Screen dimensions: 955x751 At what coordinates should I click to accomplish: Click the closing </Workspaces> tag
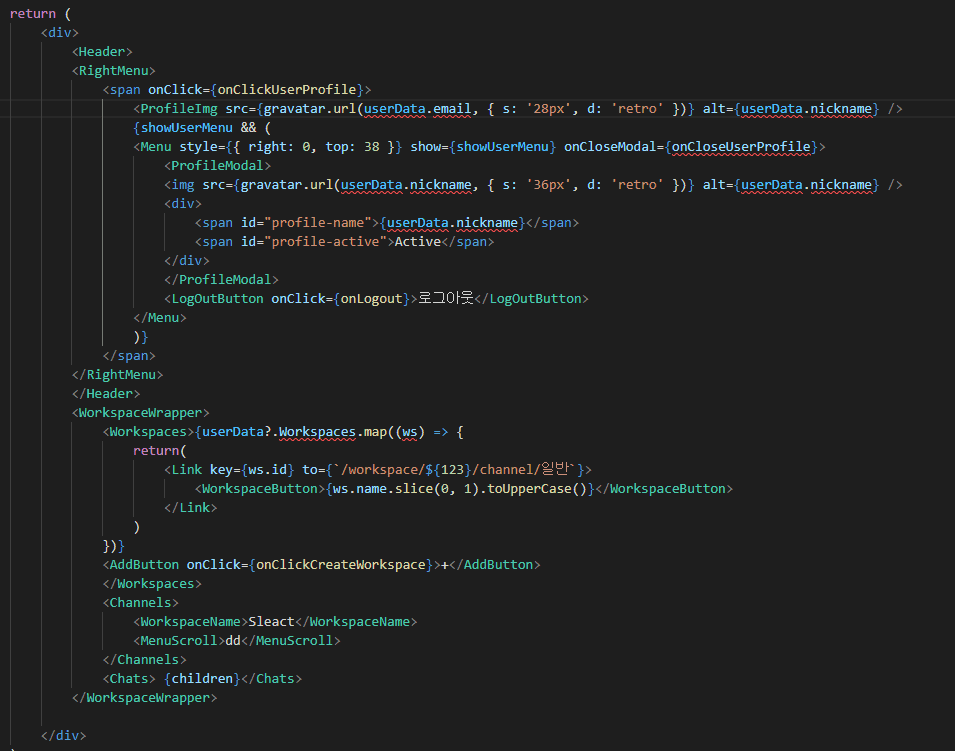152,584
